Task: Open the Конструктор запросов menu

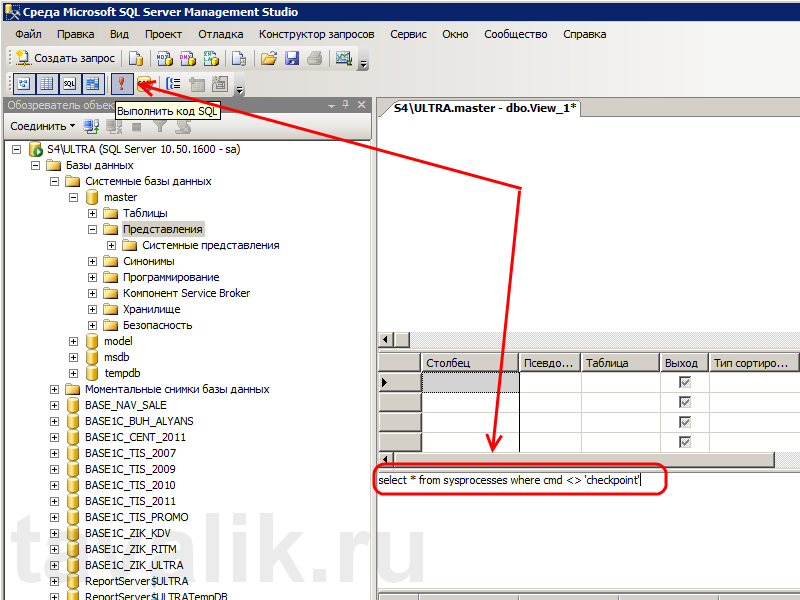Action: point(316,34)
